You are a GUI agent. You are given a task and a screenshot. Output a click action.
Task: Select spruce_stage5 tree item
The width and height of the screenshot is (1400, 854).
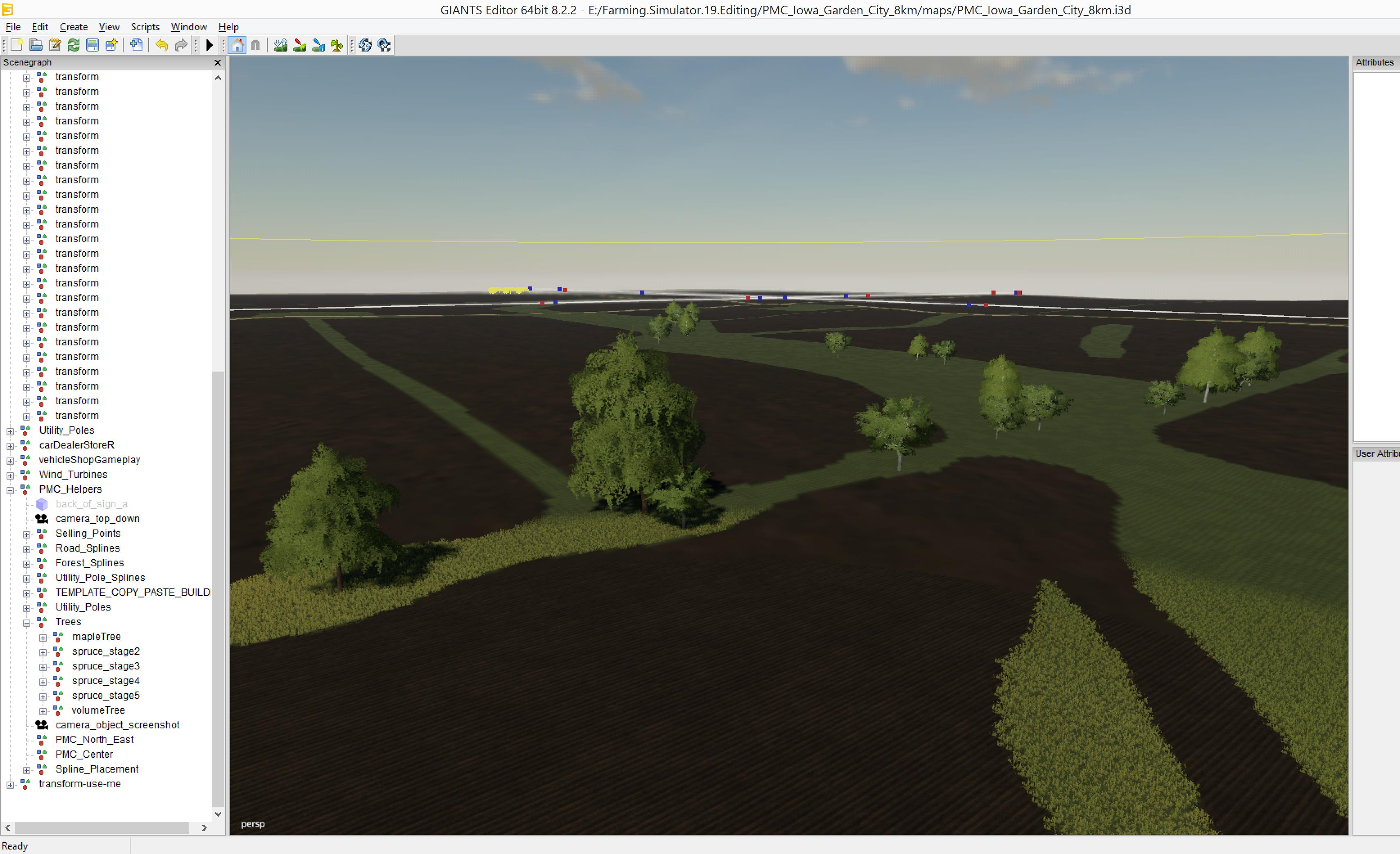coord(106,696)
